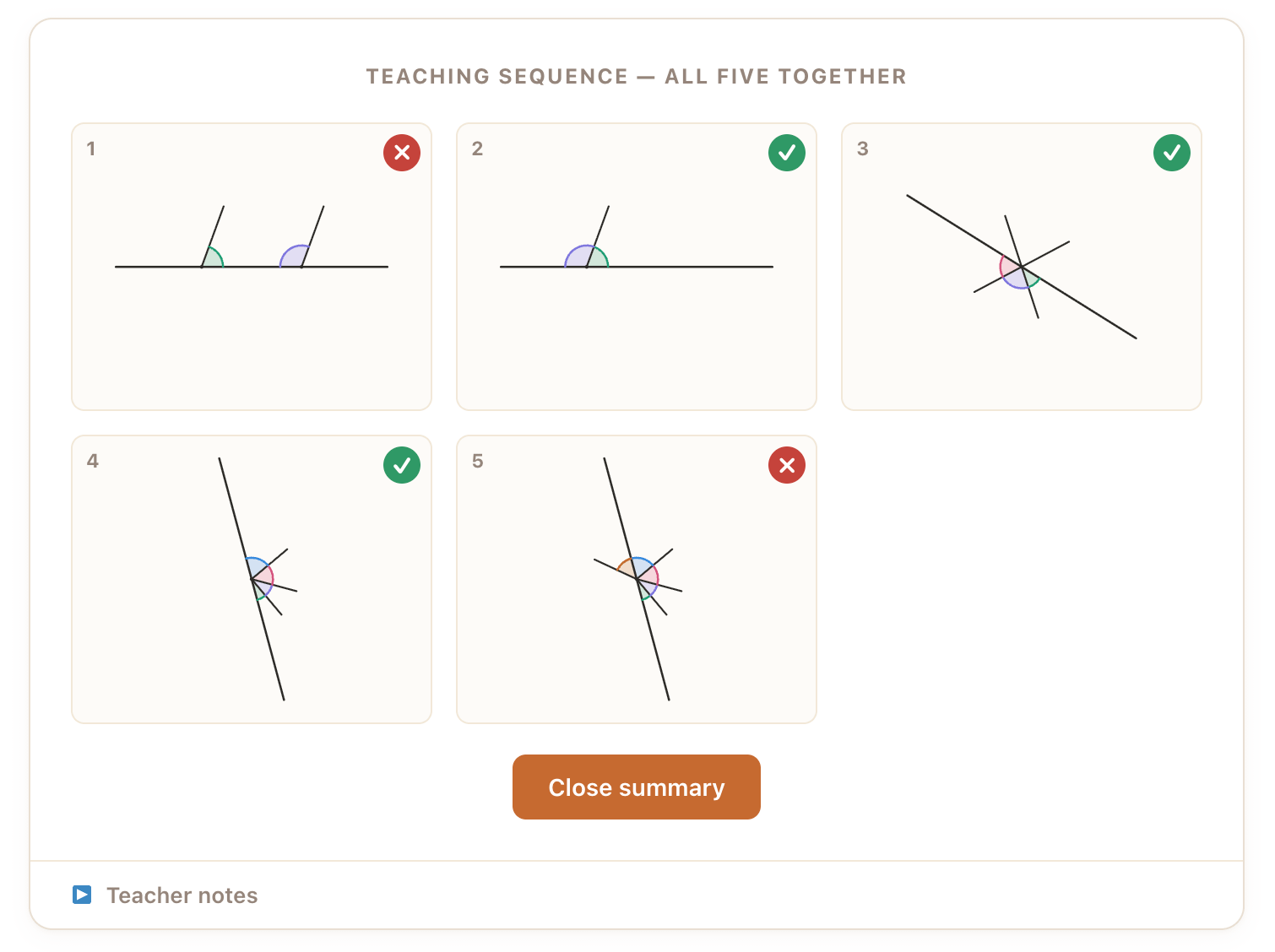The height and width of the screenshot is (952, 1275).
Task: Select diagram card number 1
Action: 252,267
